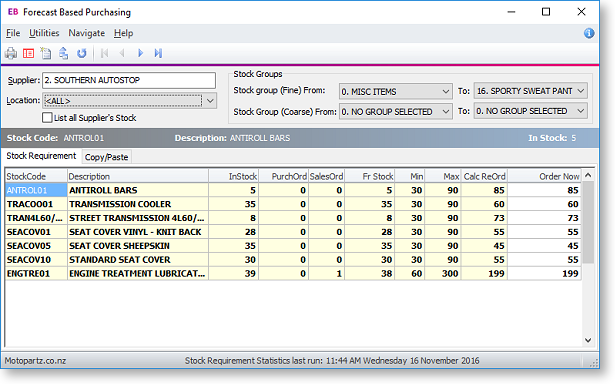Click the vertical scrollbar thumb in grid
Viewport: 615px width, 384px height.
click(x=588, y=222)
